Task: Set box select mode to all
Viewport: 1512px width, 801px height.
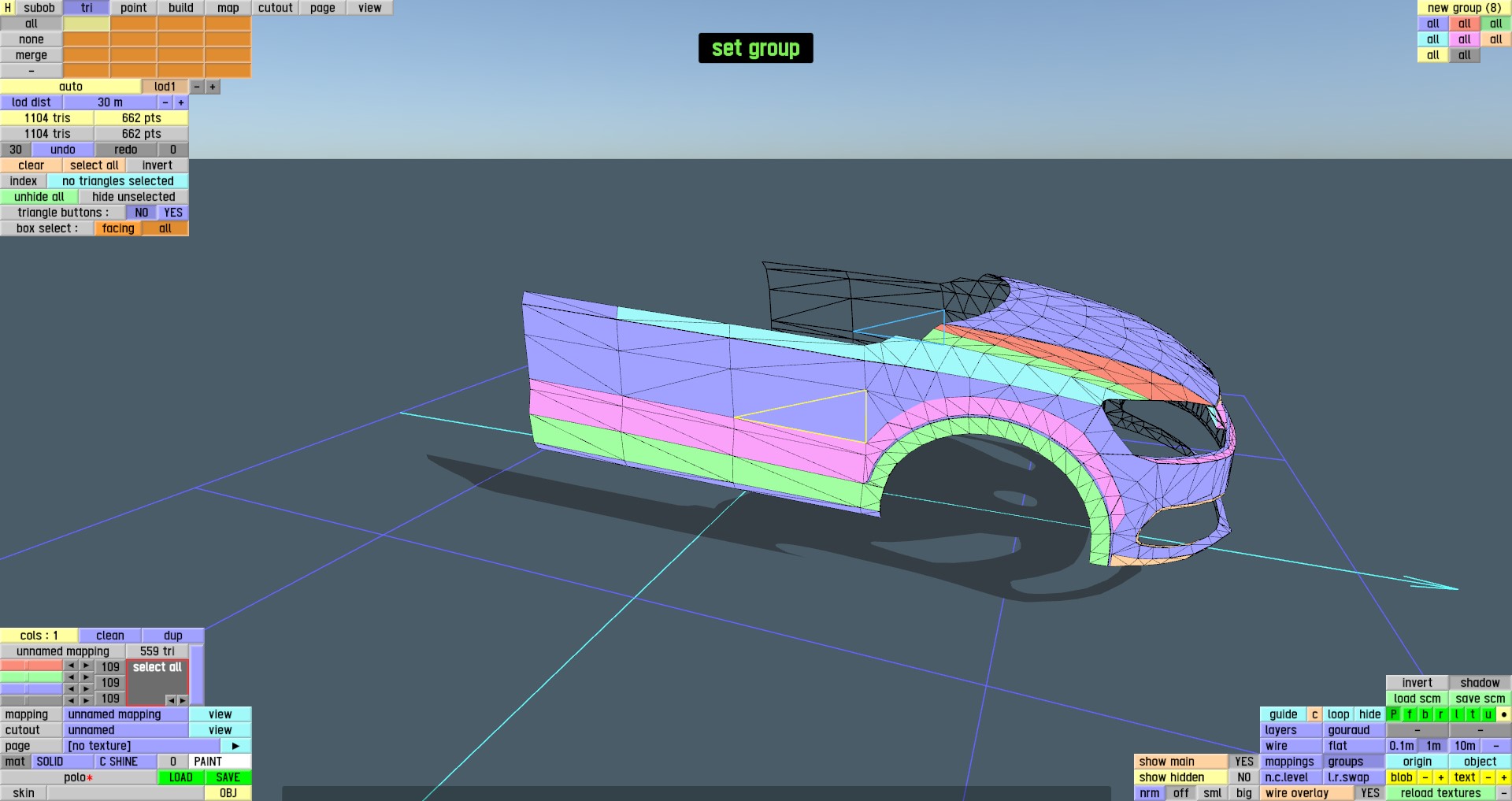Action: click(165, 228)
